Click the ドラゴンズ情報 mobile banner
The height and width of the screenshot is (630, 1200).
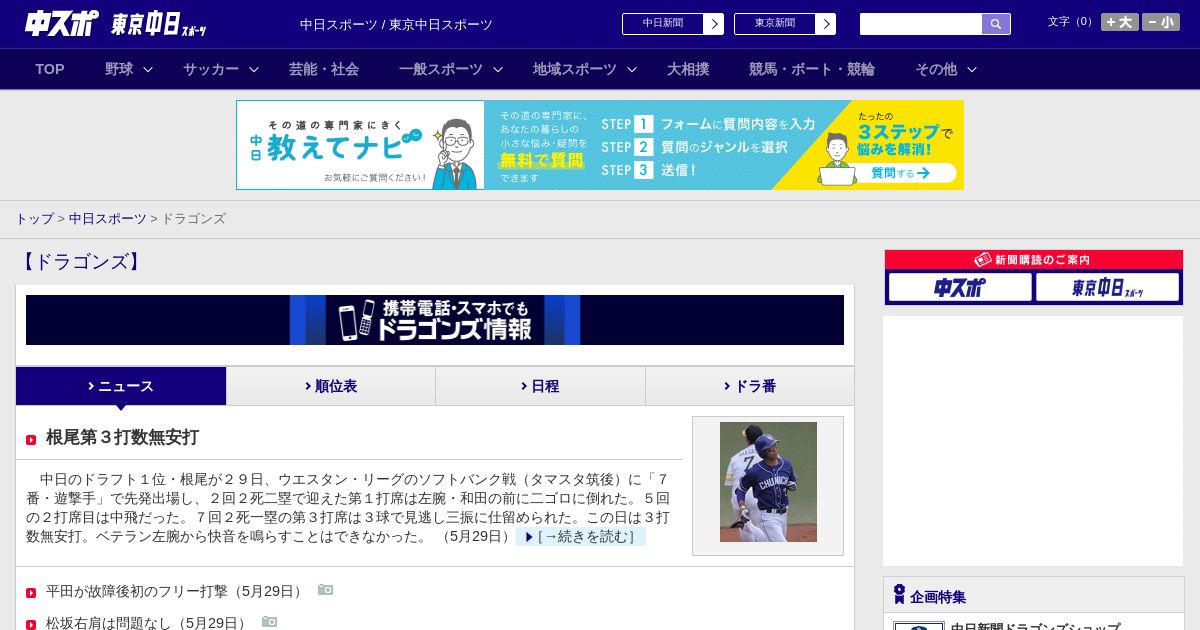tap(435, 320)
